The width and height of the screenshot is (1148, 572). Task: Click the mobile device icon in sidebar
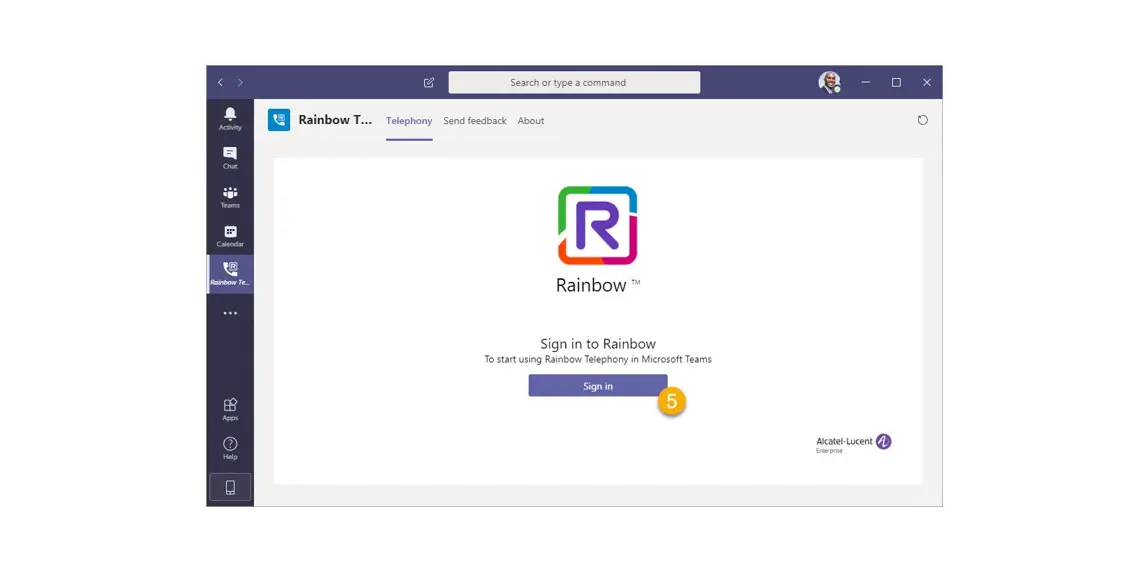coord(230,487)
